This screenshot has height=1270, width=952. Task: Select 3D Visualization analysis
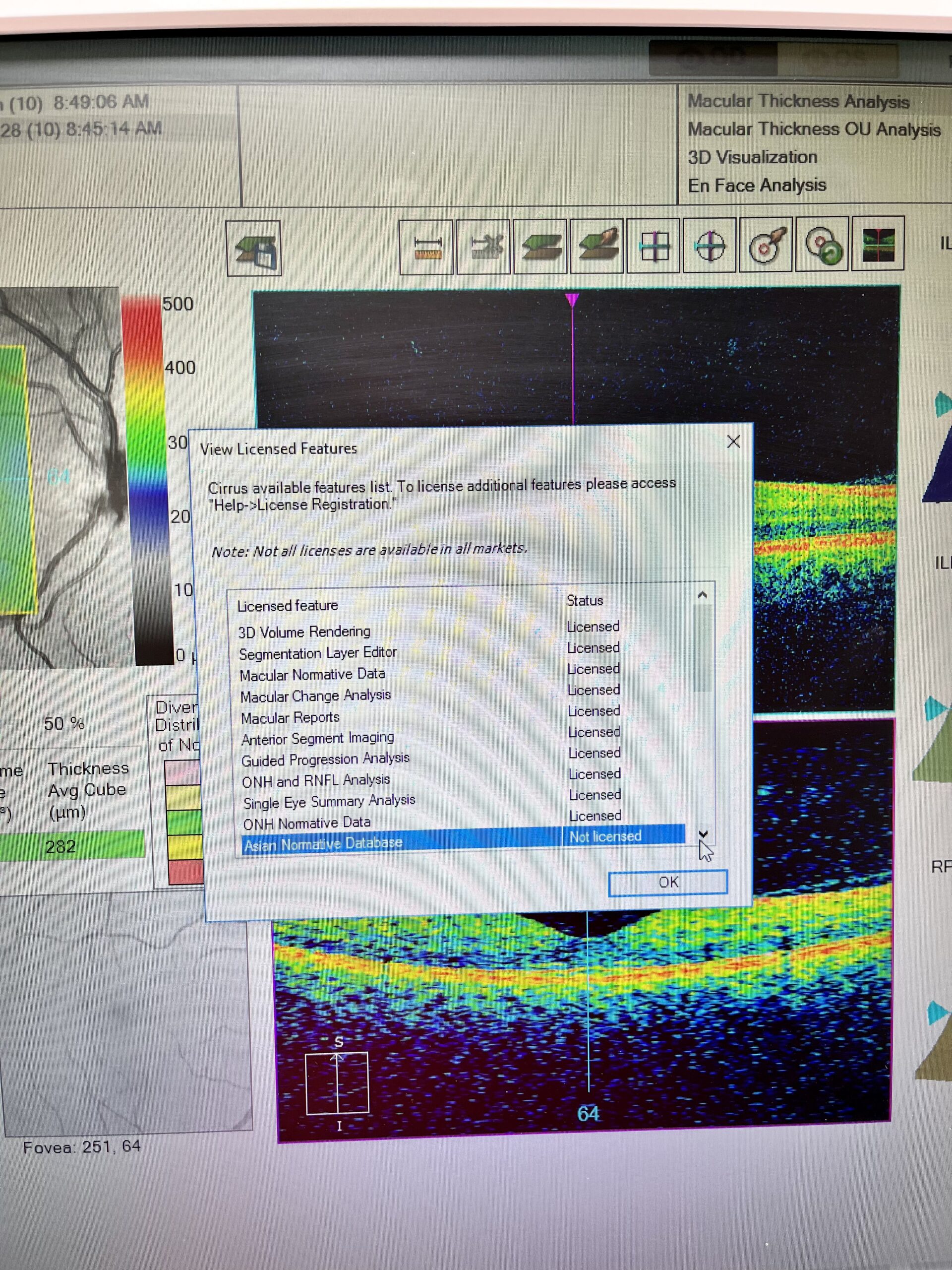(752, 157)
